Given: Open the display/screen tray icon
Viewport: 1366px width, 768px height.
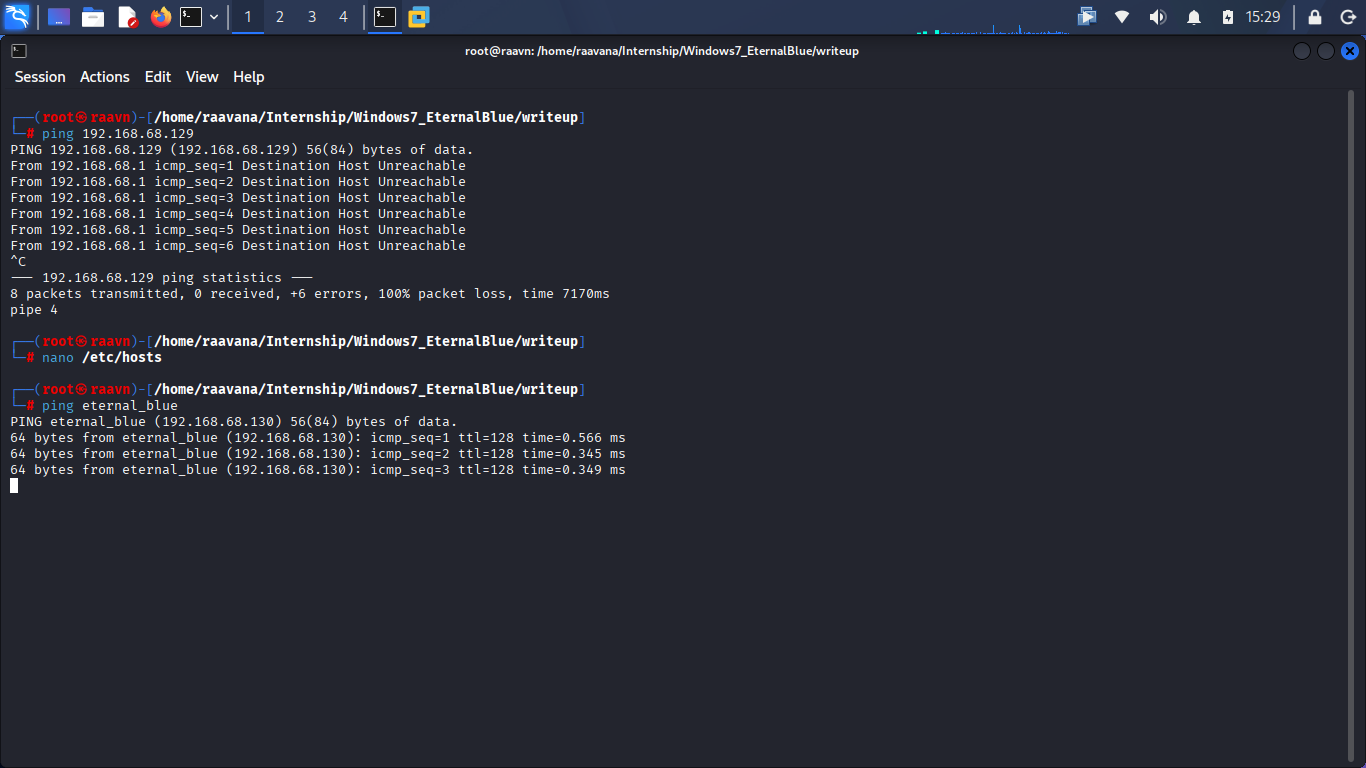Looking at the screenshot, I should click(1087, 17).
